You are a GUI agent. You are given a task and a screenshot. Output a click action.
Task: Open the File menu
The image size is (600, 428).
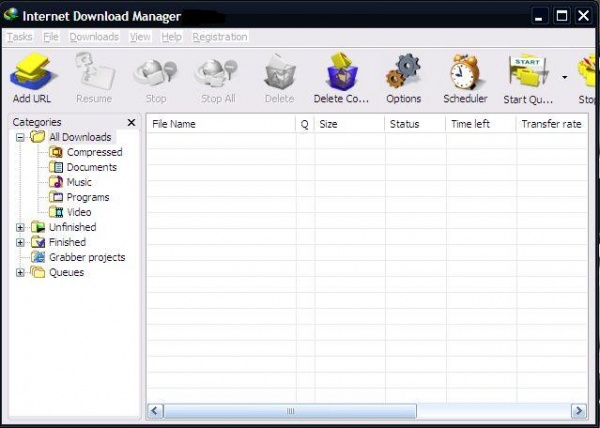coord(51,37)
